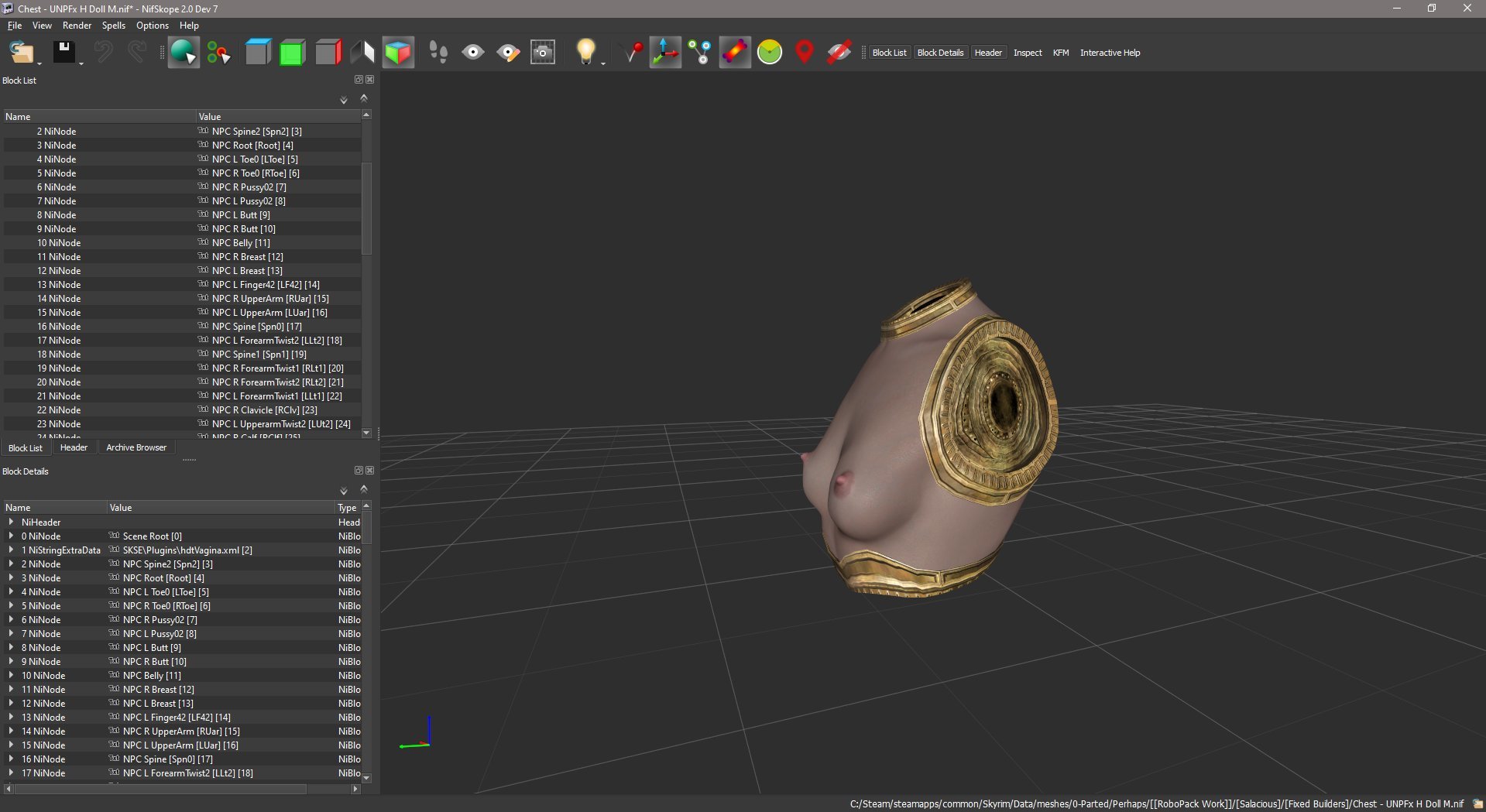This screenshot has height=812, width=1486.
Task: Open the Save file dropdown arrow
Action: (x=81, y=63)
